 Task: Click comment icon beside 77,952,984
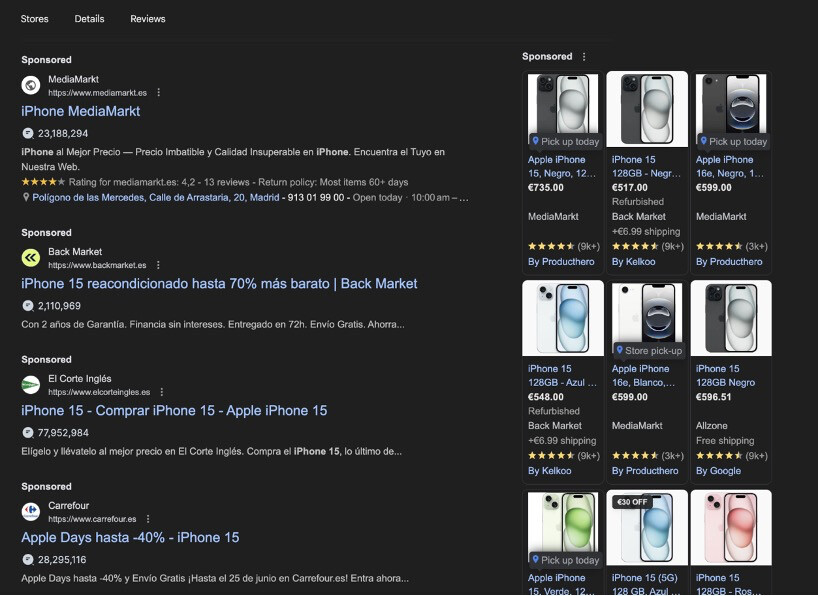[x=28, y=433]
